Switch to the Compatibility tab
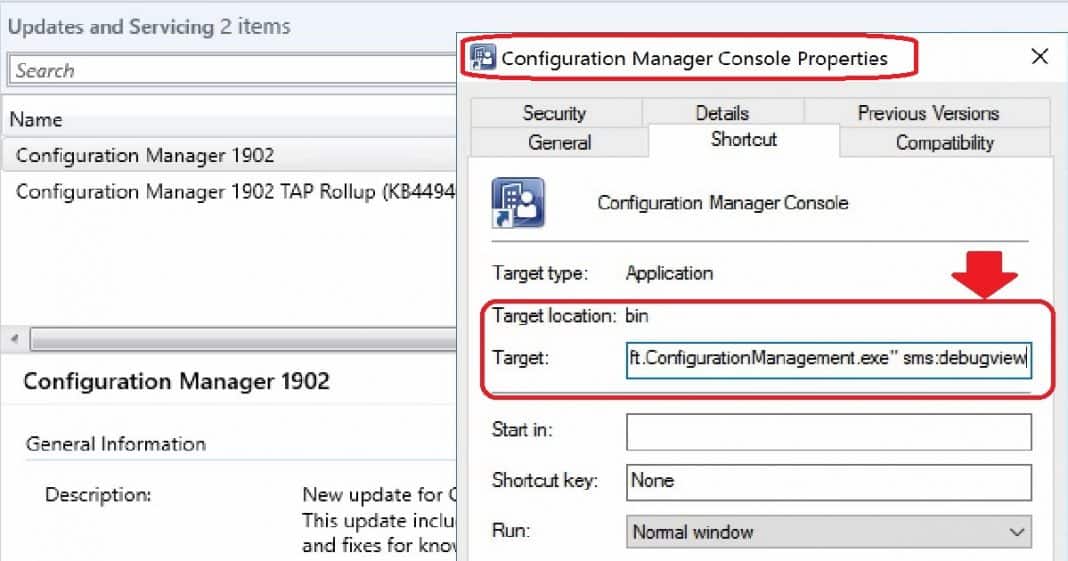The height and width of the screenshot is (561, 1068). 945,142
